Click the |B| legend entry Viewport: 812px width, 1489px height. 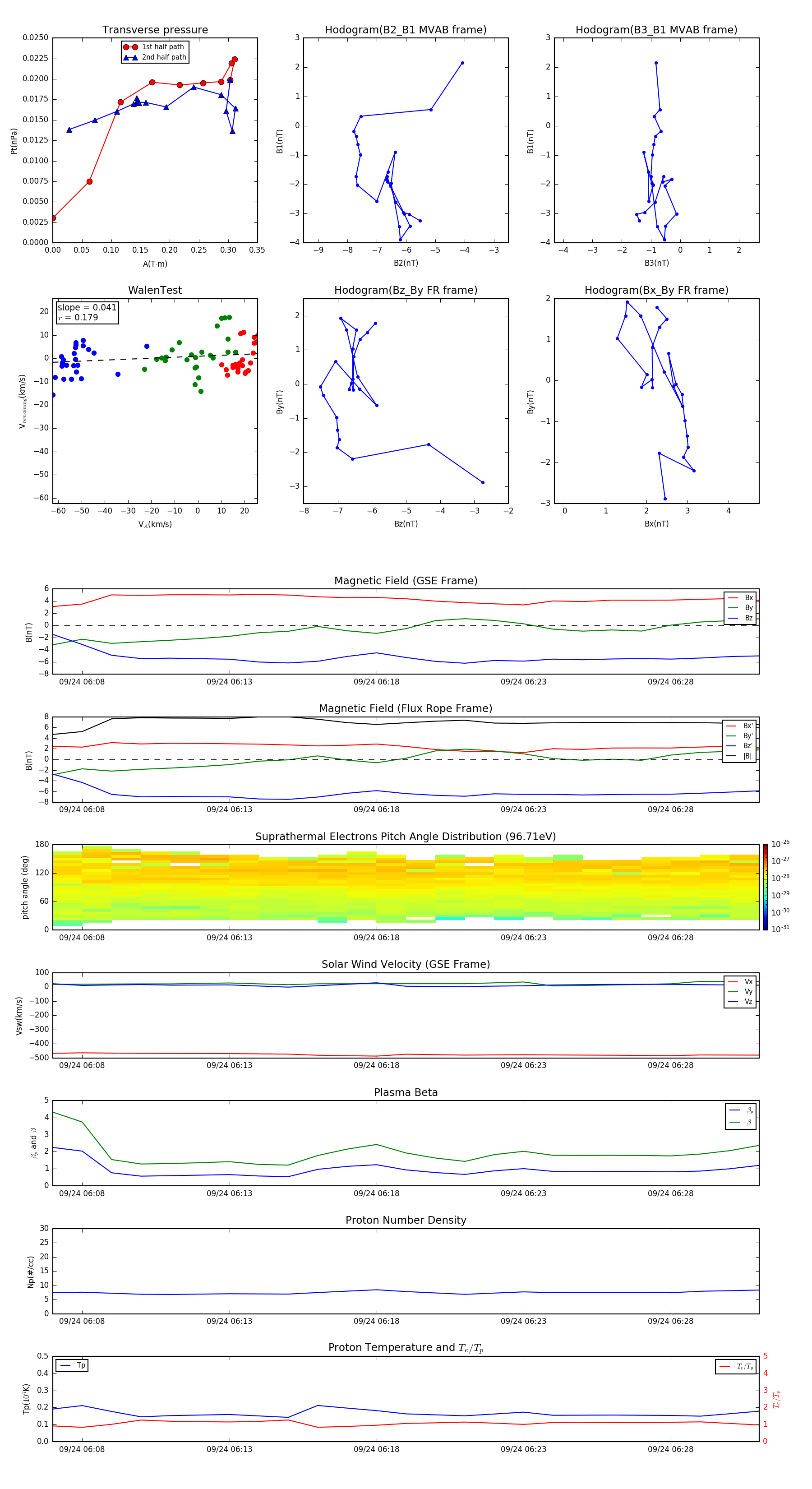tap(739, 756)
